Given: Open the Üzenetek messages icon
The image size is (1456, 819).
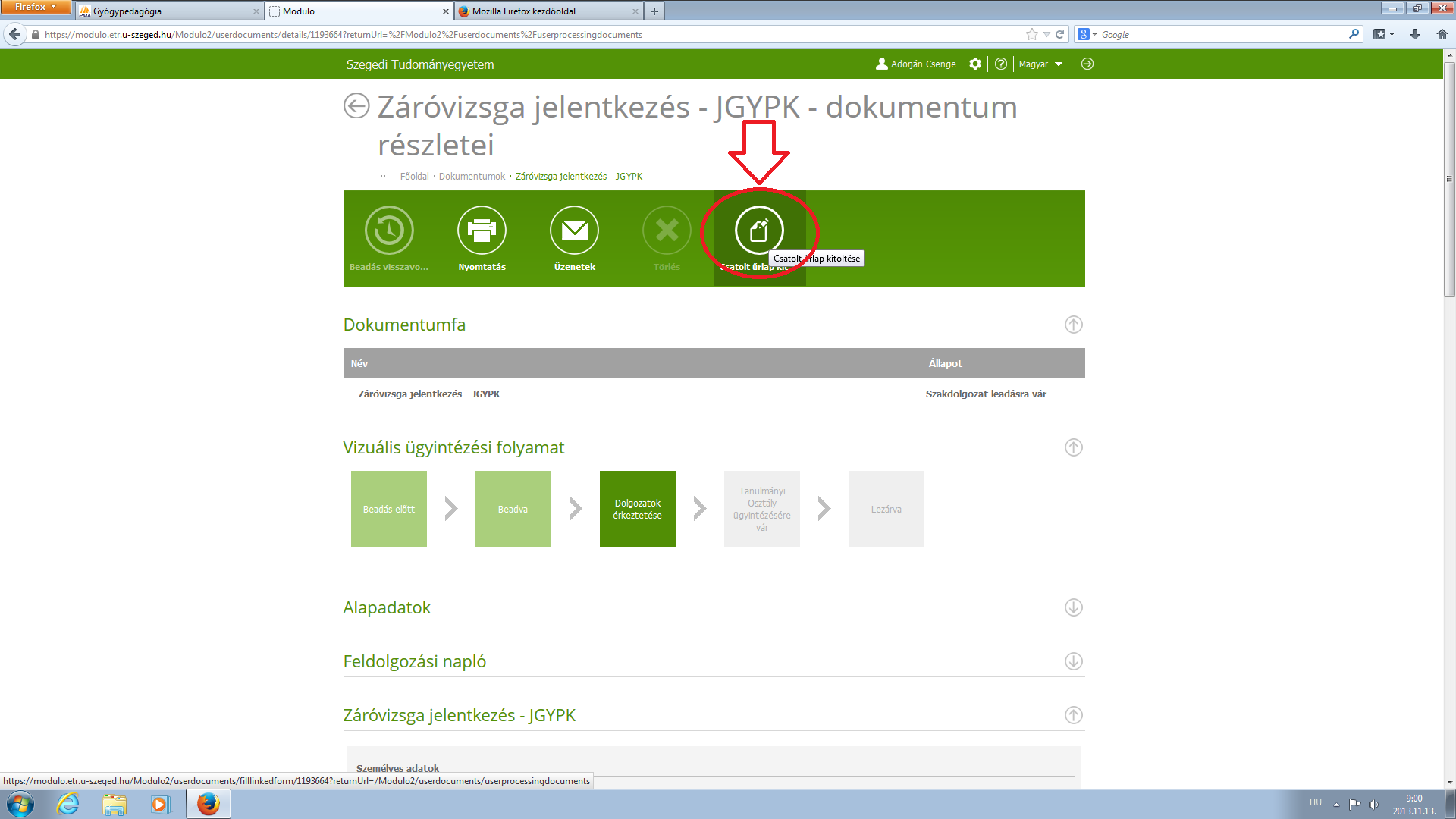Looking at the screenshot, I should click(x=574, y=231).
